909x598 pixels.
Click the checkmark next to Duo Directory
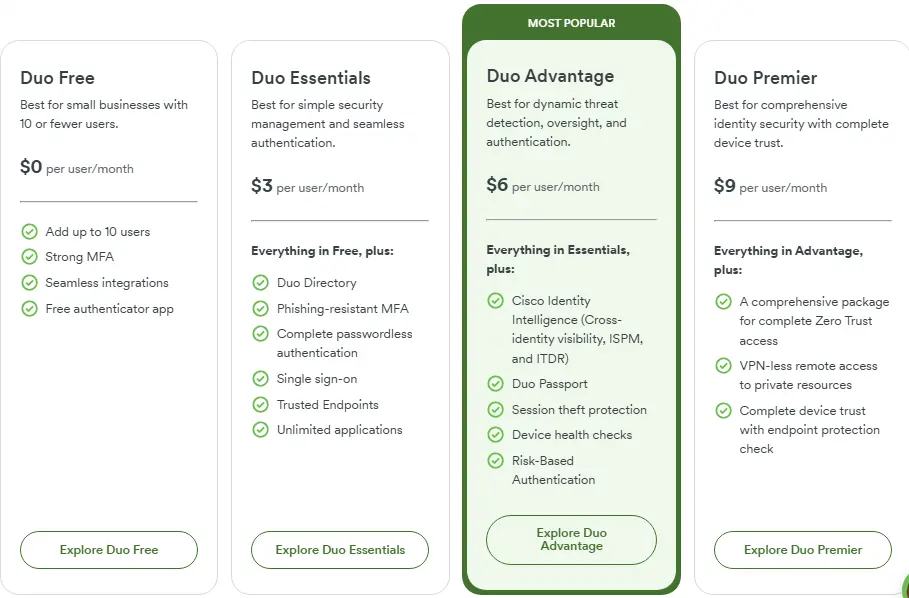[261, 283]
